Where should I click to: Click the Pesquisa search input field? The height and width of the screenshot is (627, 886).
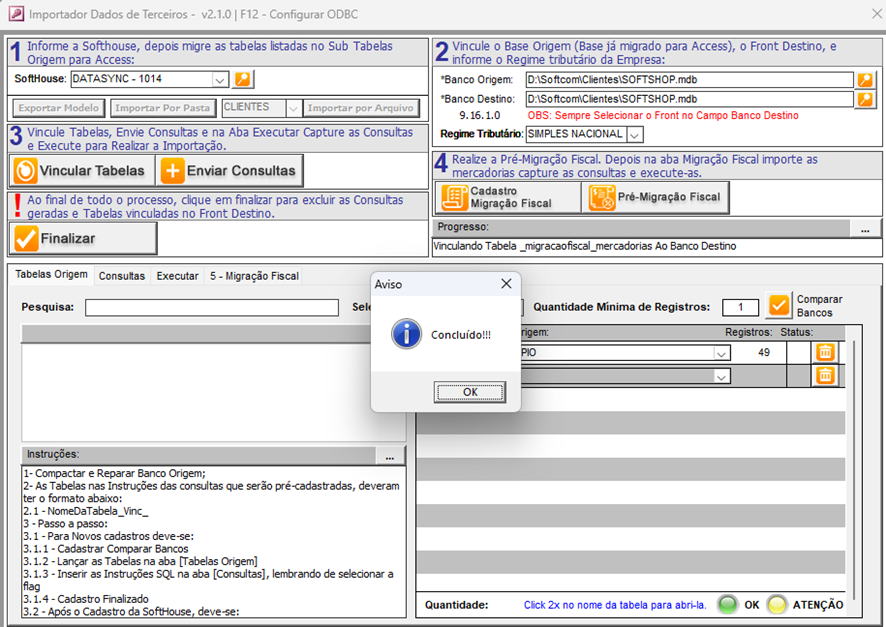pyautogui.click(x=211, y=307)
